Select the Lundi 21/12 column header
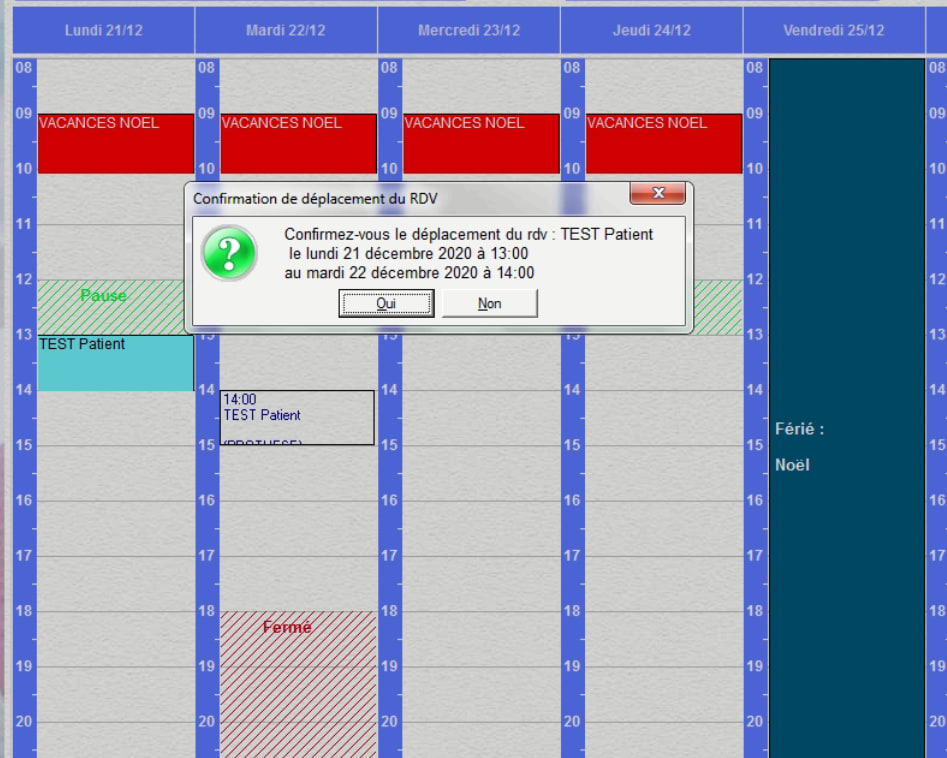 coord(103,30)
